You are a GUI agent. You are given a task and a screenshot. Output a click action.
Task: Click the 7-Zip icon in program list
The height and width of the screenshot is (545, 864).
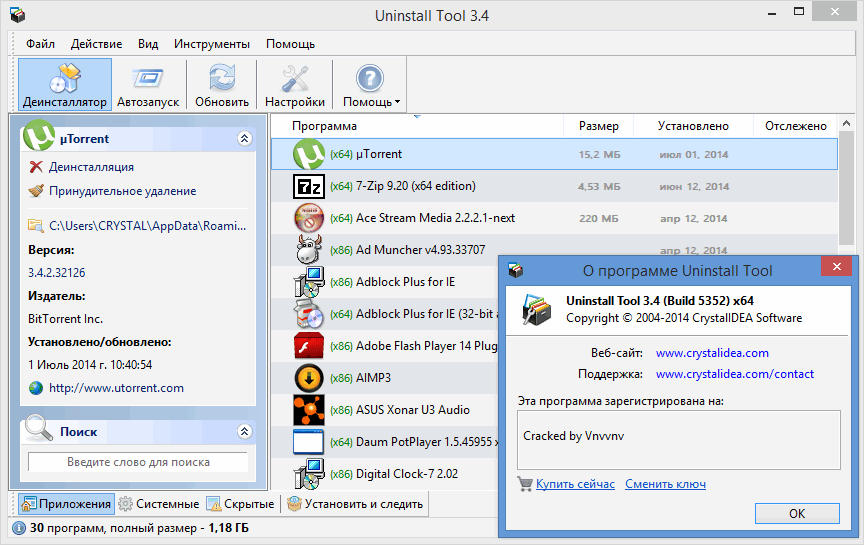pyautogui.click(x=309, y=186)
